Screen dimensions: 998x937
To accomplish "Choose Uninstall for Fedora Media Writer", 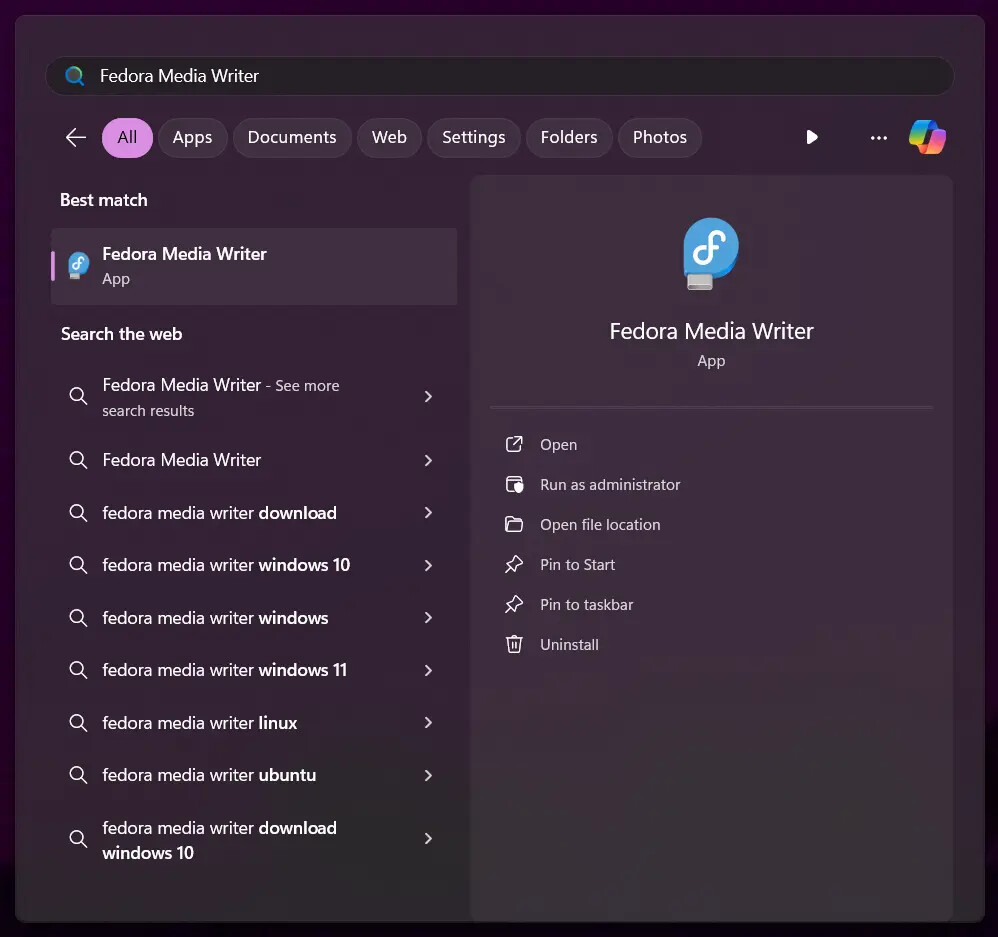I will [569, 644].
